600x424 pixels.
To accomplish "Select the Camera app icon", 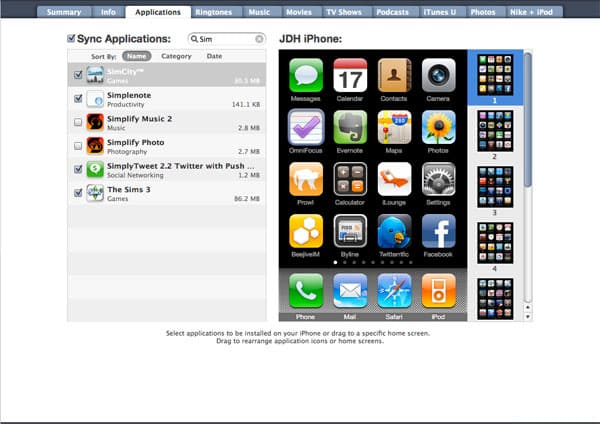I will point(439,75).
